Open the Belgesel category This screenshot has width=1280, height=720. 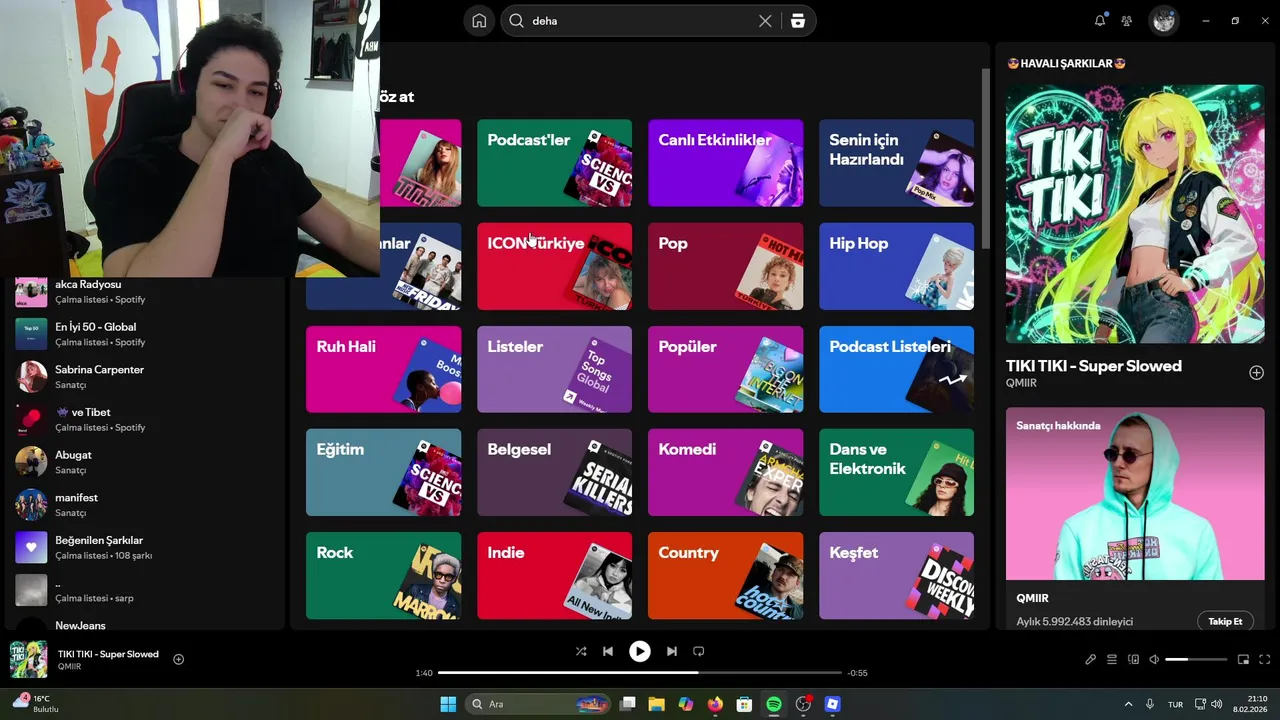554,472
